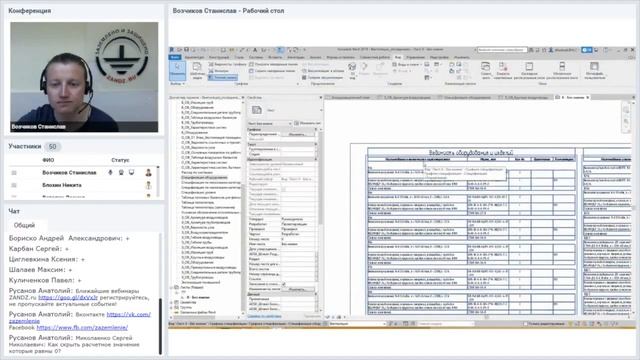Open the vk.com link in chat
Screen dimensions: 640x360
pyautogui.click(x=129, y=314)
